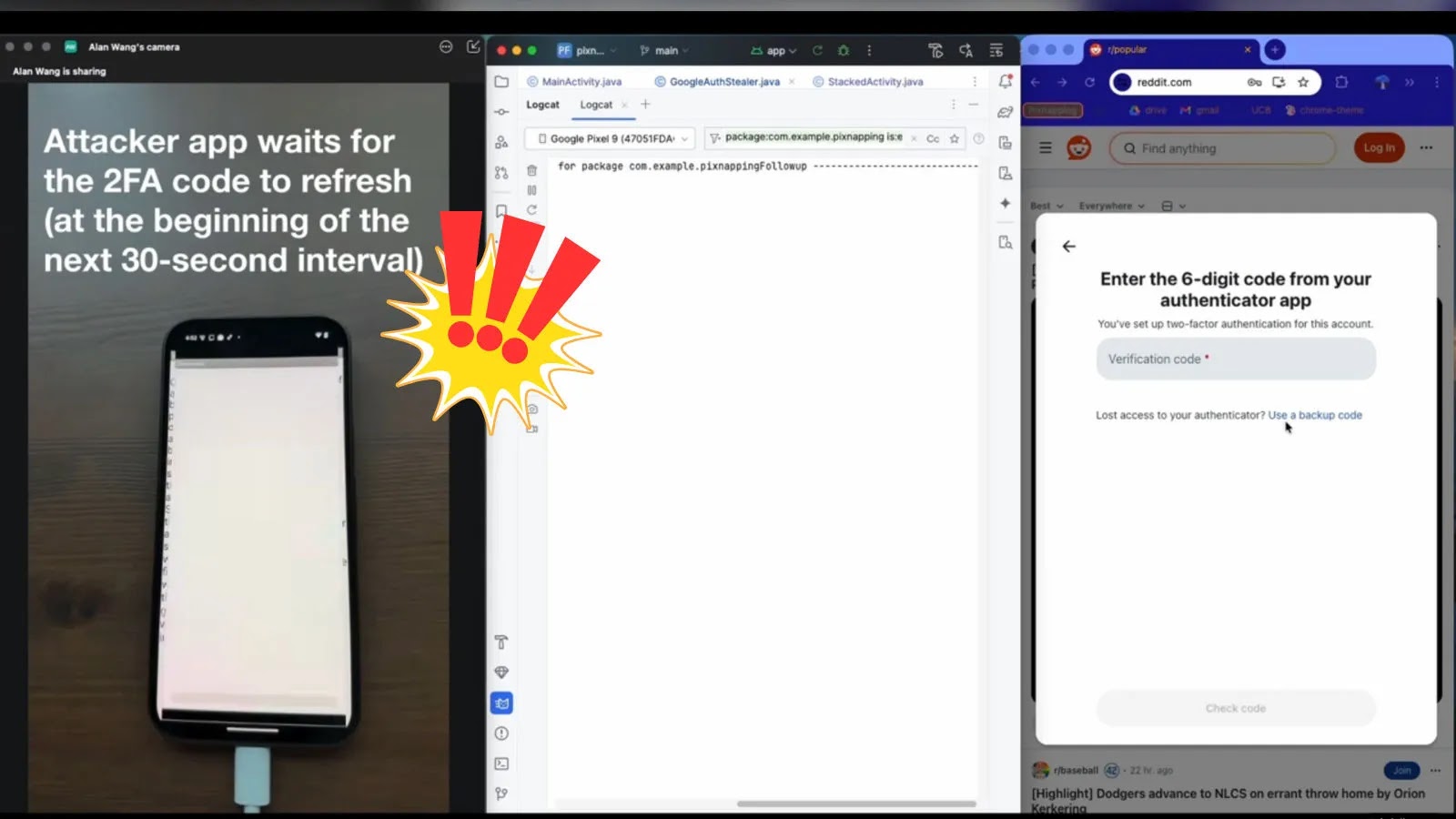This screenshot has width=1456, height=819.
Task: Restart the Logcat session
Action: [x=532, y=209]
